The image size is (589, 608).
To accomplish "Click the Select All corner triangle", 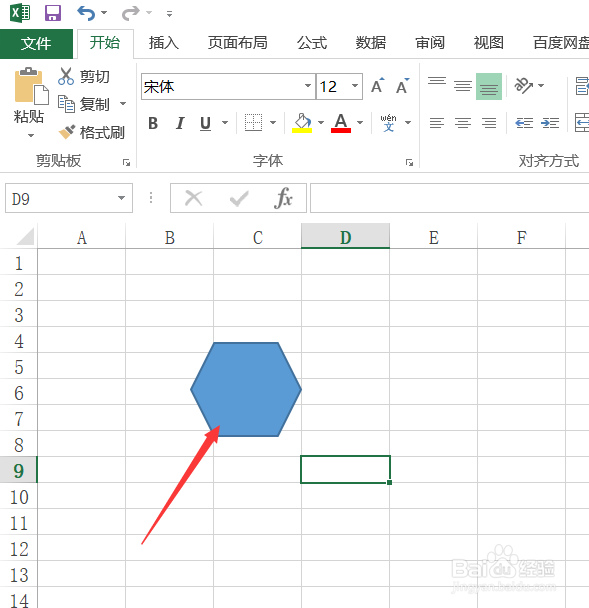I will click(x=25, y=237).
